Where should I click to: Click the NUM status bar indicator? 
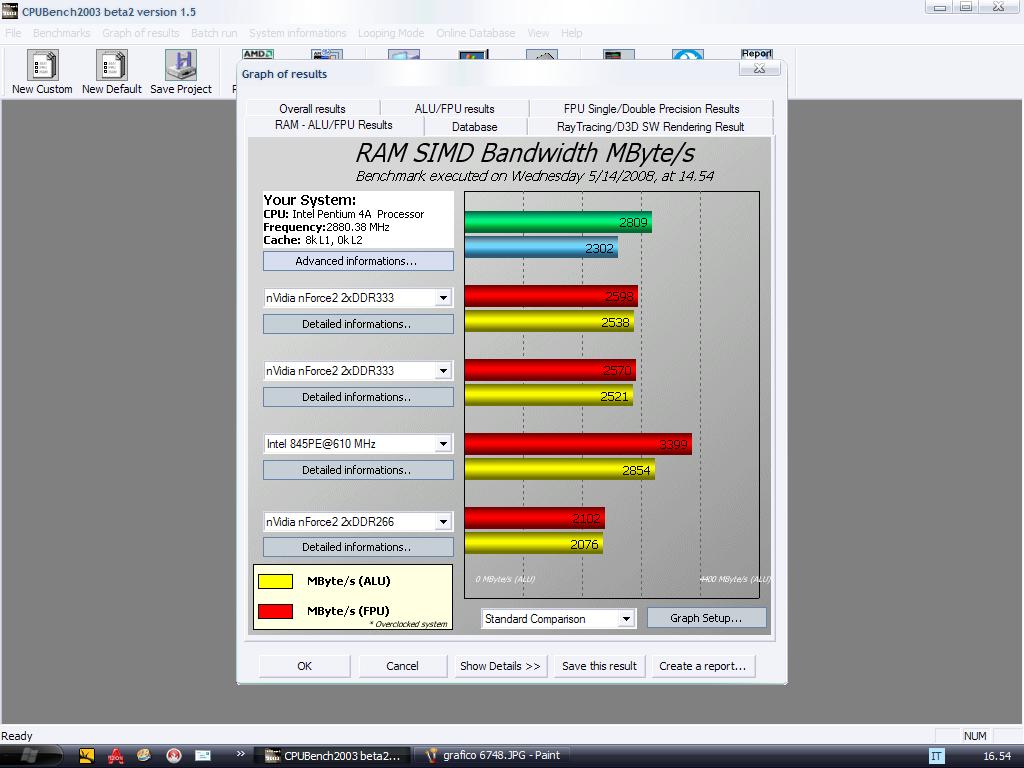(x=975, y=736)
